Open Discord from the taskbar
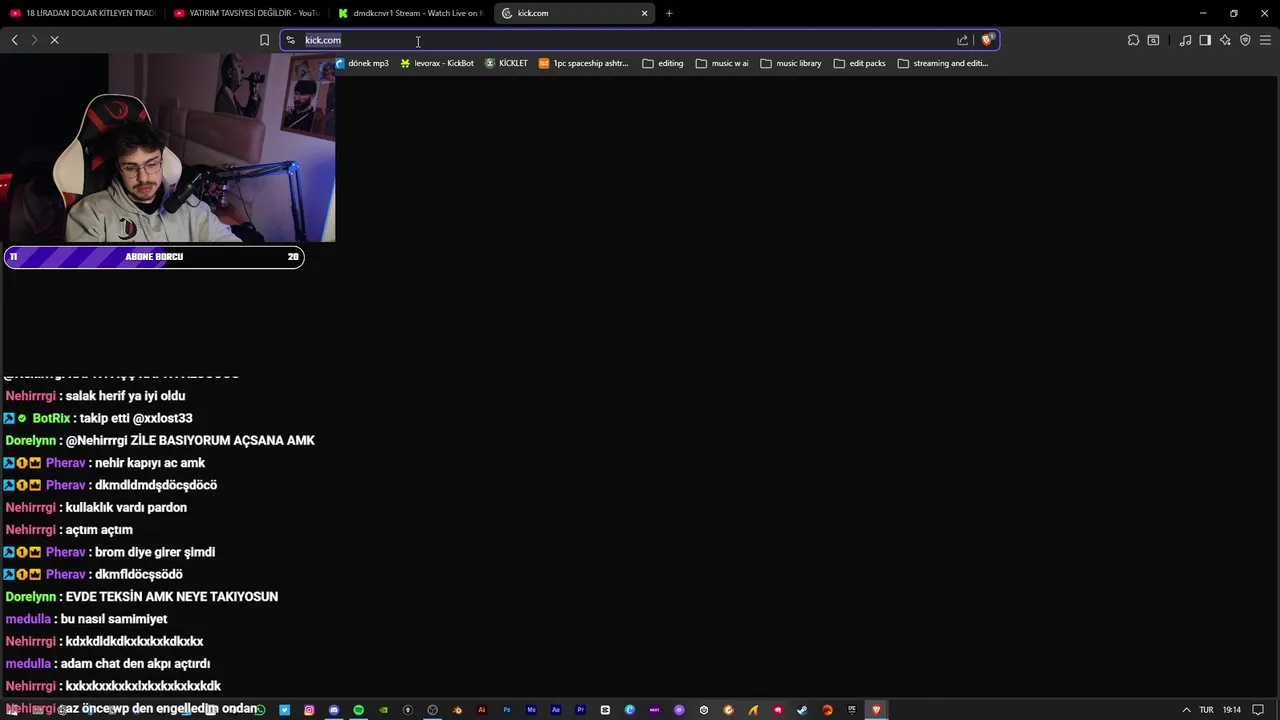 click(334, 710)
